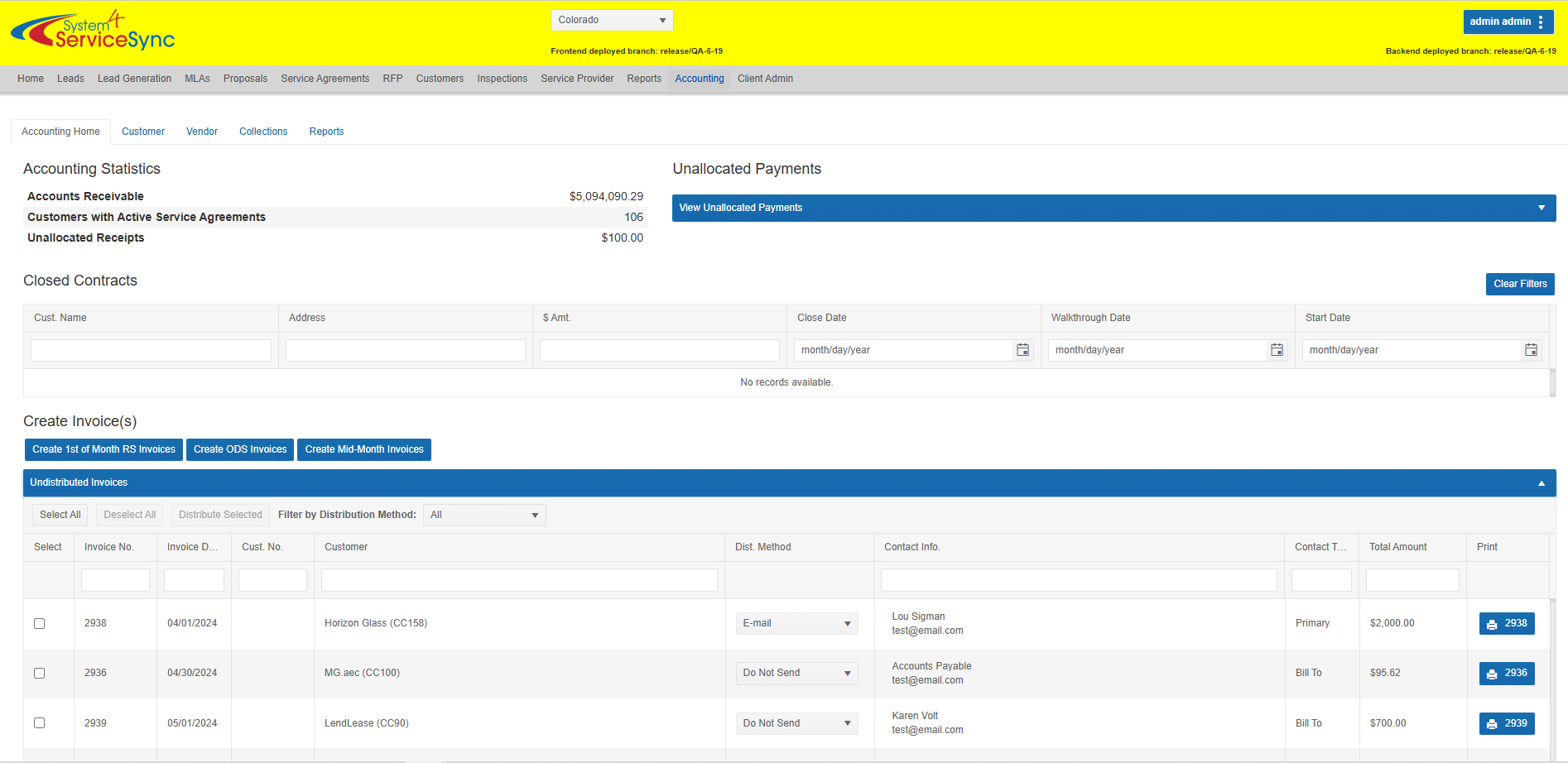Open the Service Agreements menu item
This screenshot has height=763, width=1568.
pos(325,79)
